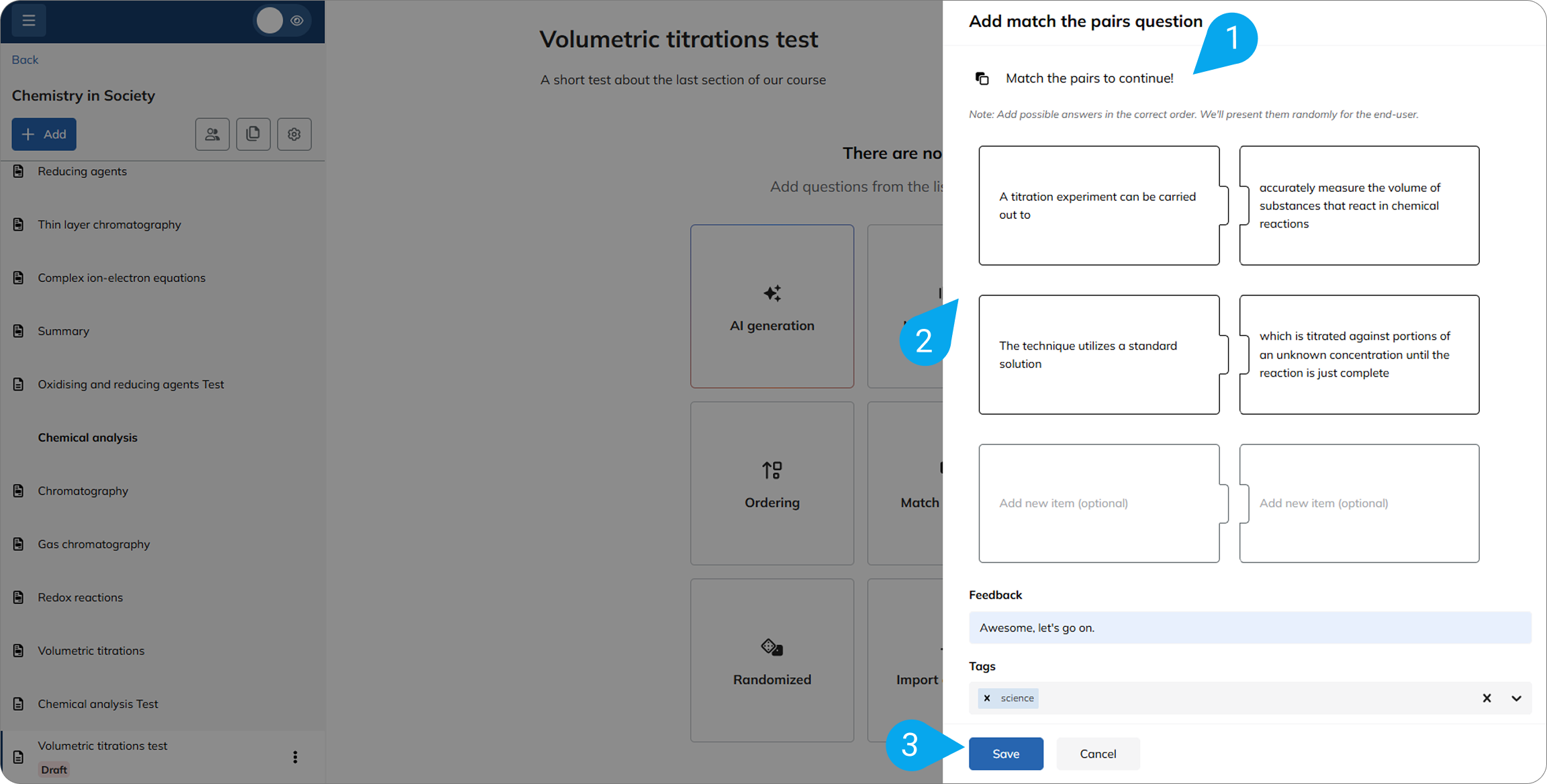The width and height of the screenshot is (1547, 784).
Task: Open the Volumetric titrations test options menu
Action: [x=295, y=757]
